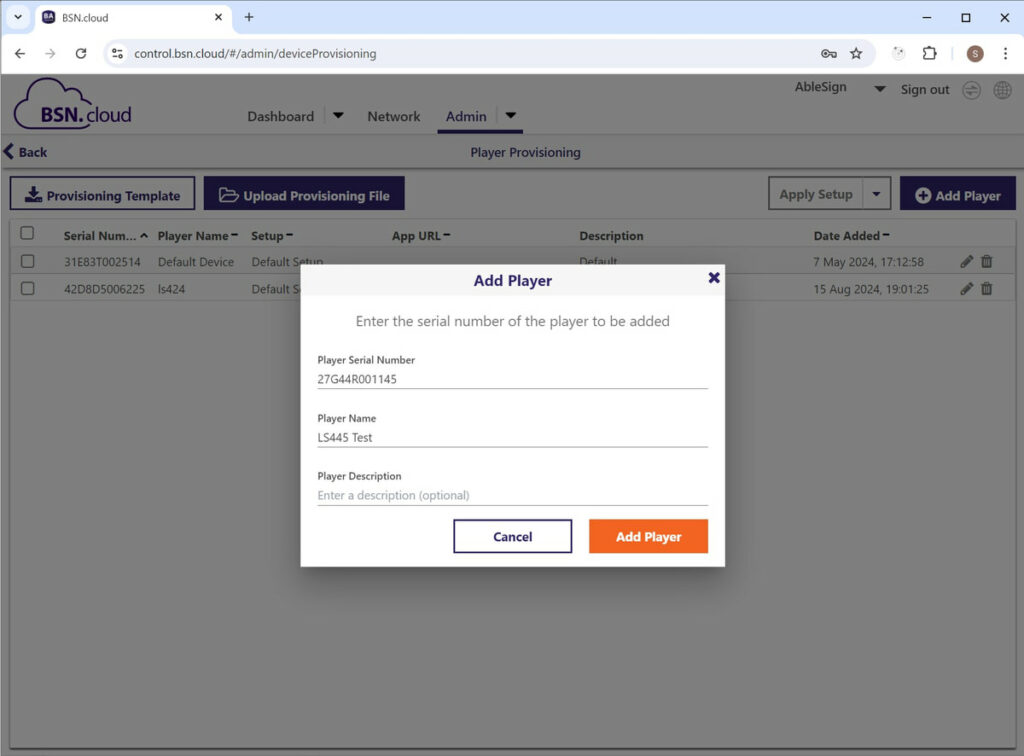
Task: Switch to the Network tab
Action: pos(393,116)
